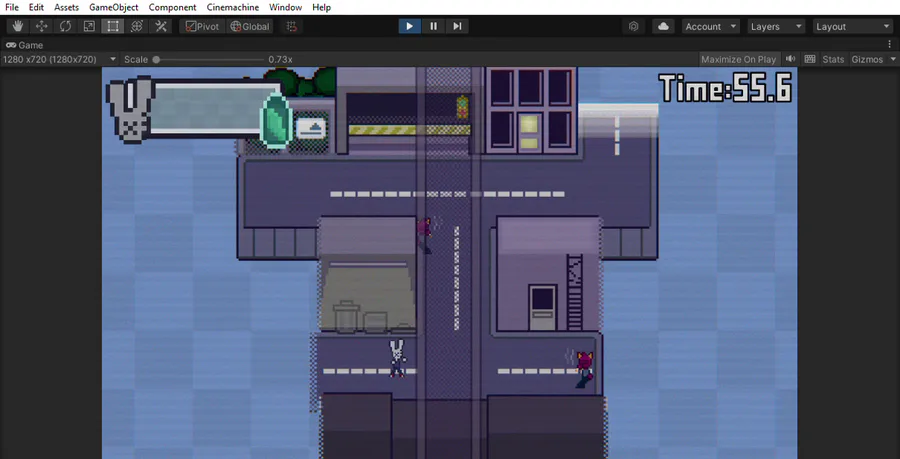Open the Layers dropdown
The height and width of the screenshot is (459, 900).
[x=776, y=26]
